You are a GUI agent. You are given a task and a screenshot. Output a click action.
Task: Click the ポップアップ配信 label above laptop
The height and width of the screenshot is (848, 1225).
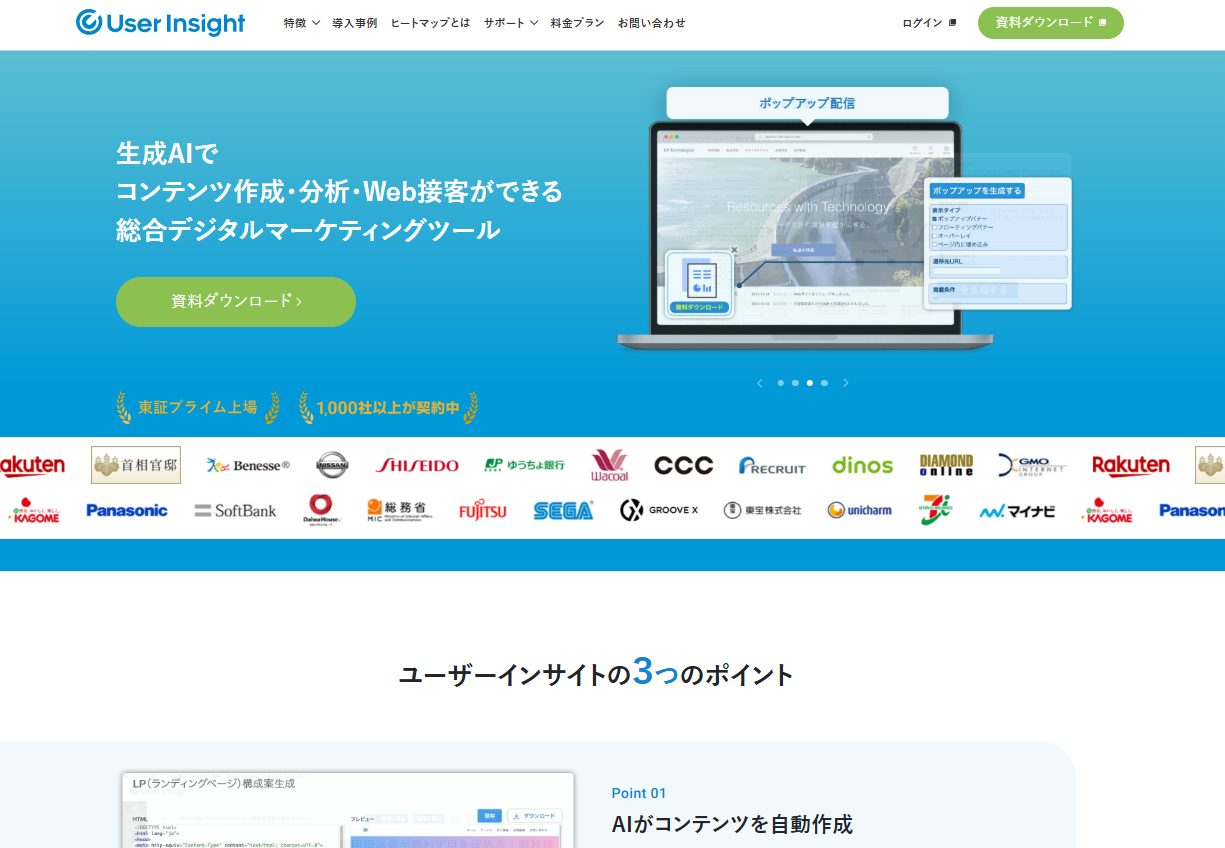(x=807, y=103)
